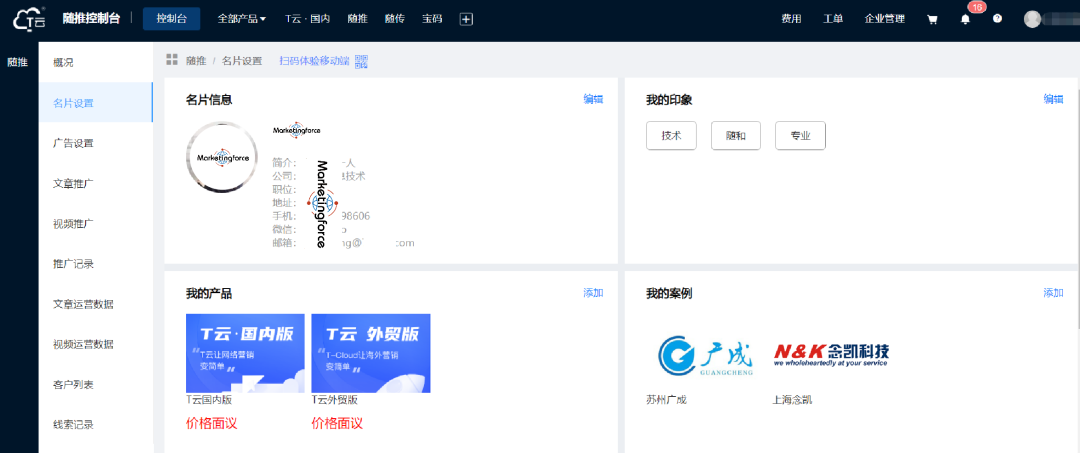Select the 专业 impression tag
The height and width of the screenshot is (453, 1080).
click(800, 136)
